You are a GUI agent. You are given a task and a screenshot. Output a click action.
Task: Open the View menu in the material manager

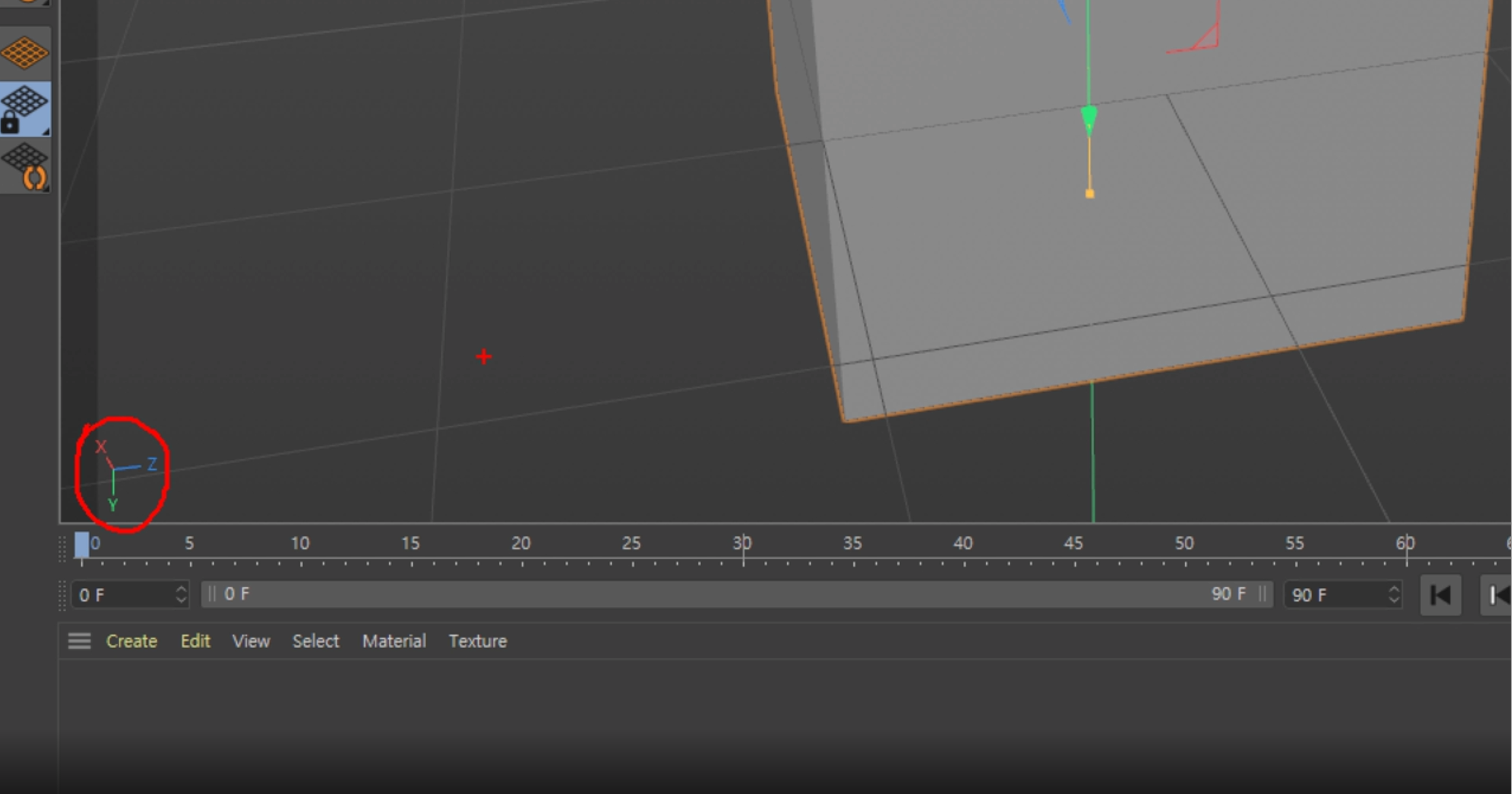251,641
